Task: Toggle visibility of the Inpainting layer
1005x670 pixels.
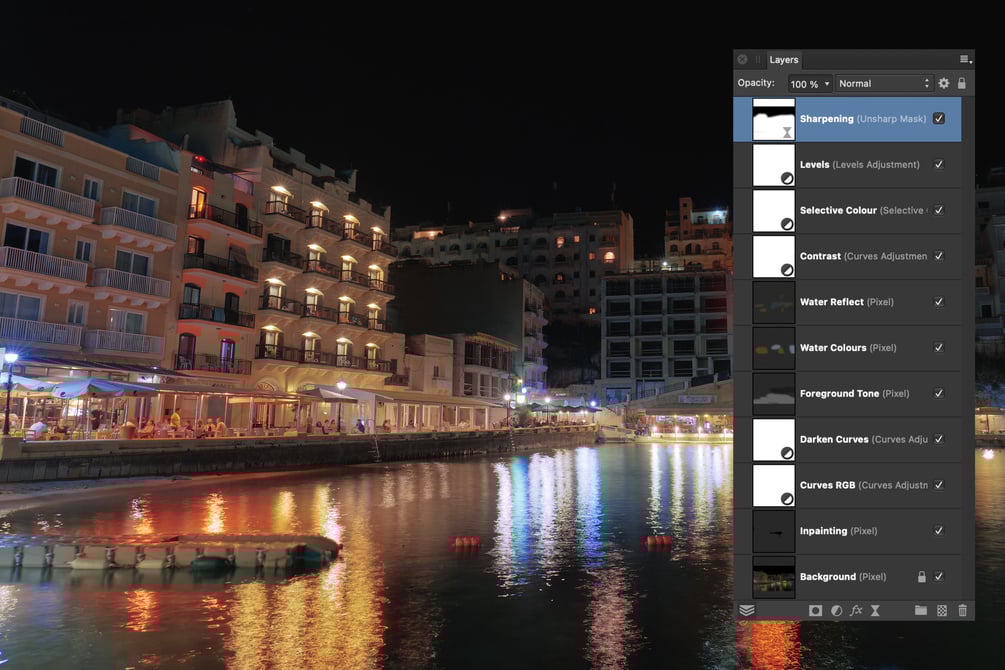Action: (939, 531)
